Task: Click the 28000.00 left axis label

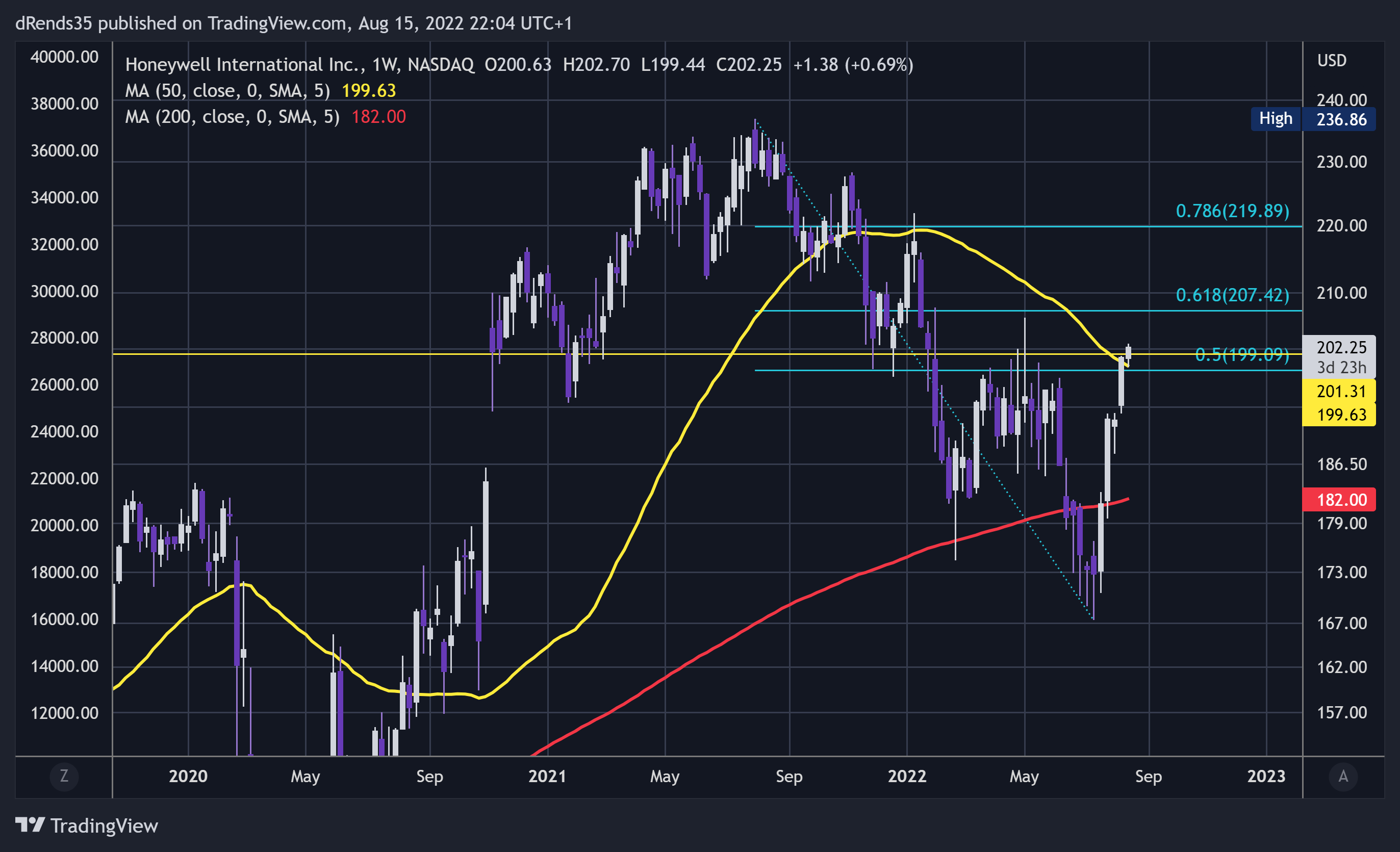Action: (64, 338)
